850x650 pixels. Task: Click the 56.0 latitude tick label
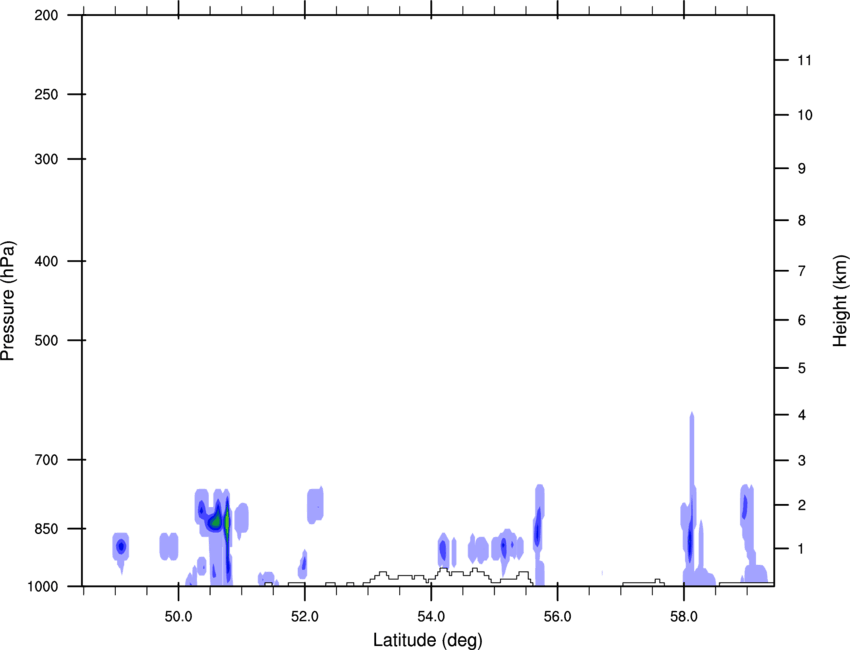coord(557,617)
